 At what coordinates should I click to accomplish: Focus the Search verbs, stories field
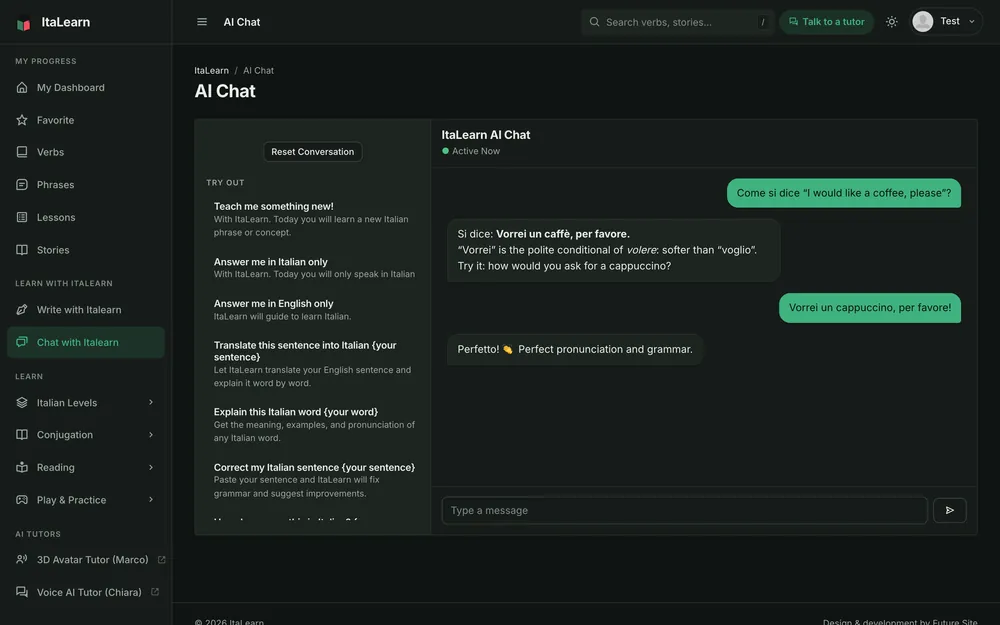click(678, 22)
